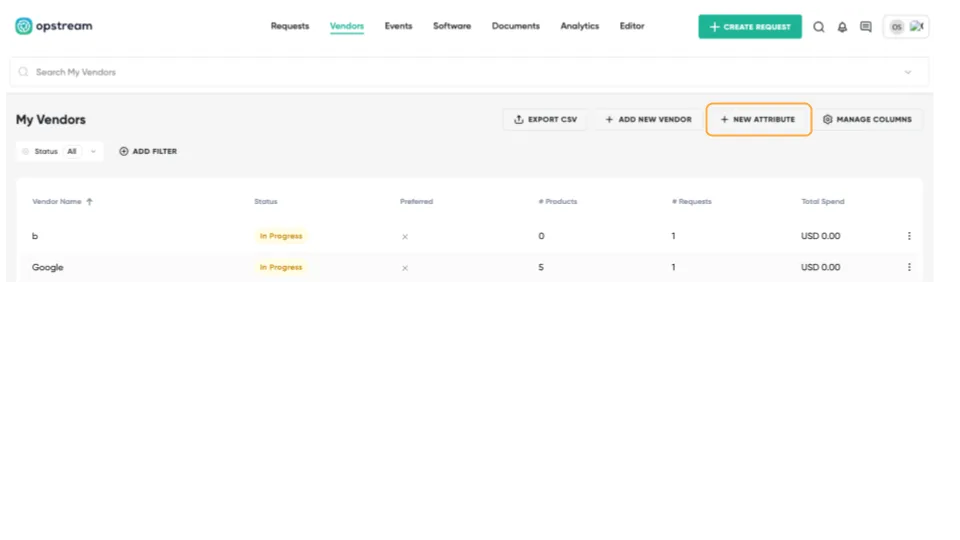
Task: Click the Preferred column header
Action: (416, 201)
